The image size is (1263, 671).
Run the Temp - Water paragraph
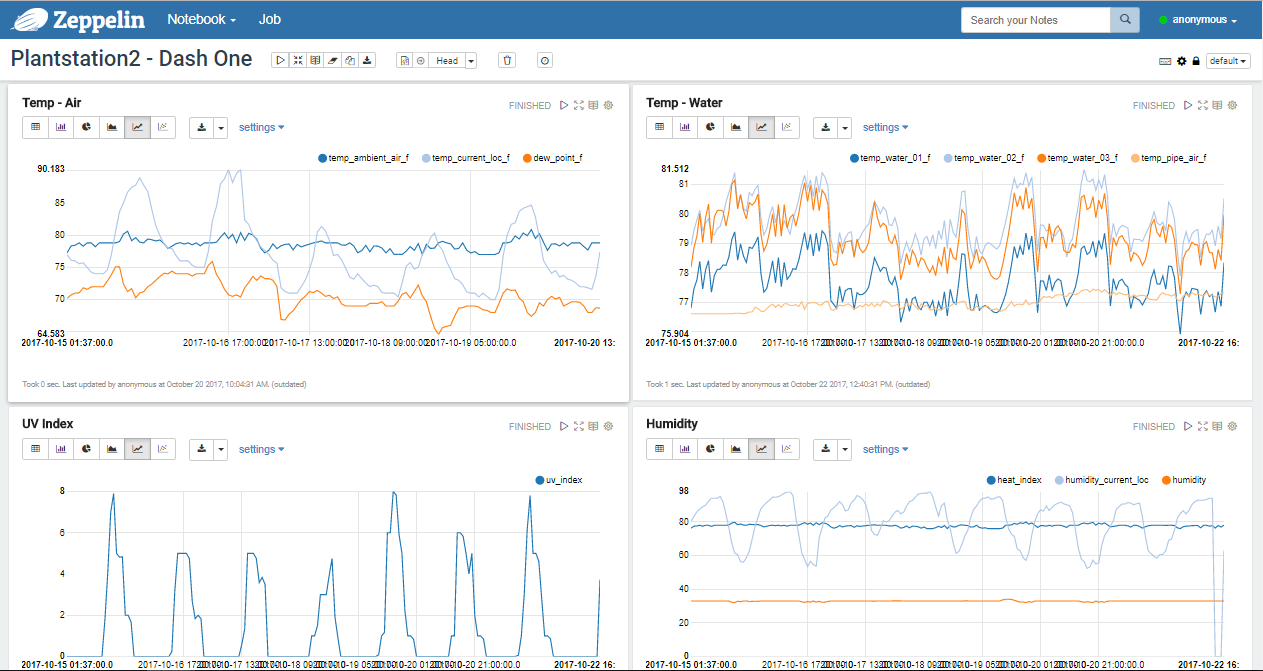(1188, 105)
